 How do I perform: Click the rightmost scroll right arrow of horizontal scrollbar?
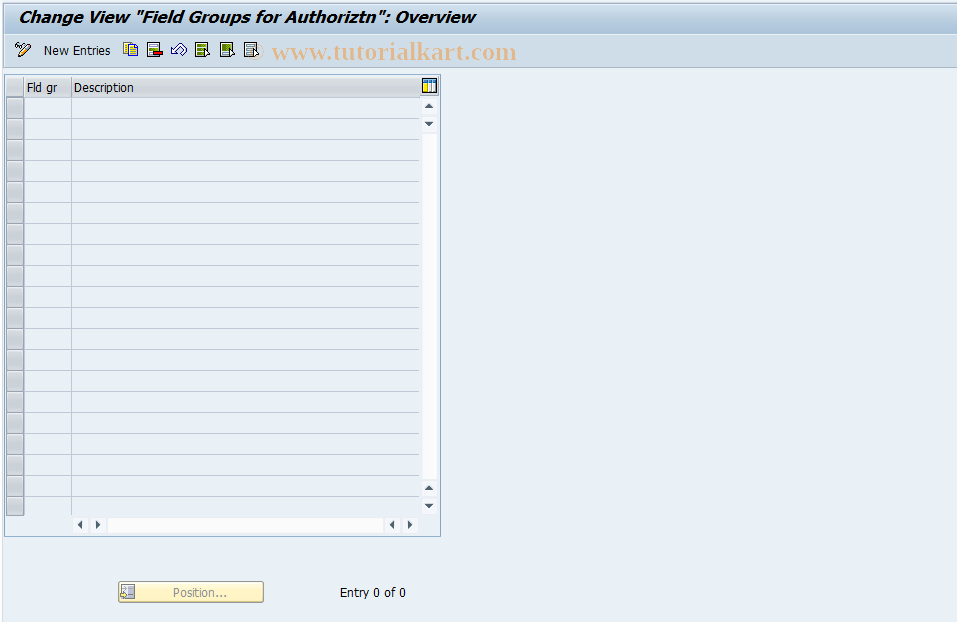point(410,524)
